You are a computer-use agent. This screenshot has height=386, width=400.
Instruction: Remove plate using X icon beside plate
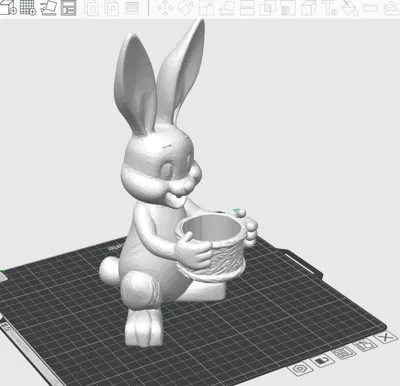pyautogui.click(x=385, y=337)
